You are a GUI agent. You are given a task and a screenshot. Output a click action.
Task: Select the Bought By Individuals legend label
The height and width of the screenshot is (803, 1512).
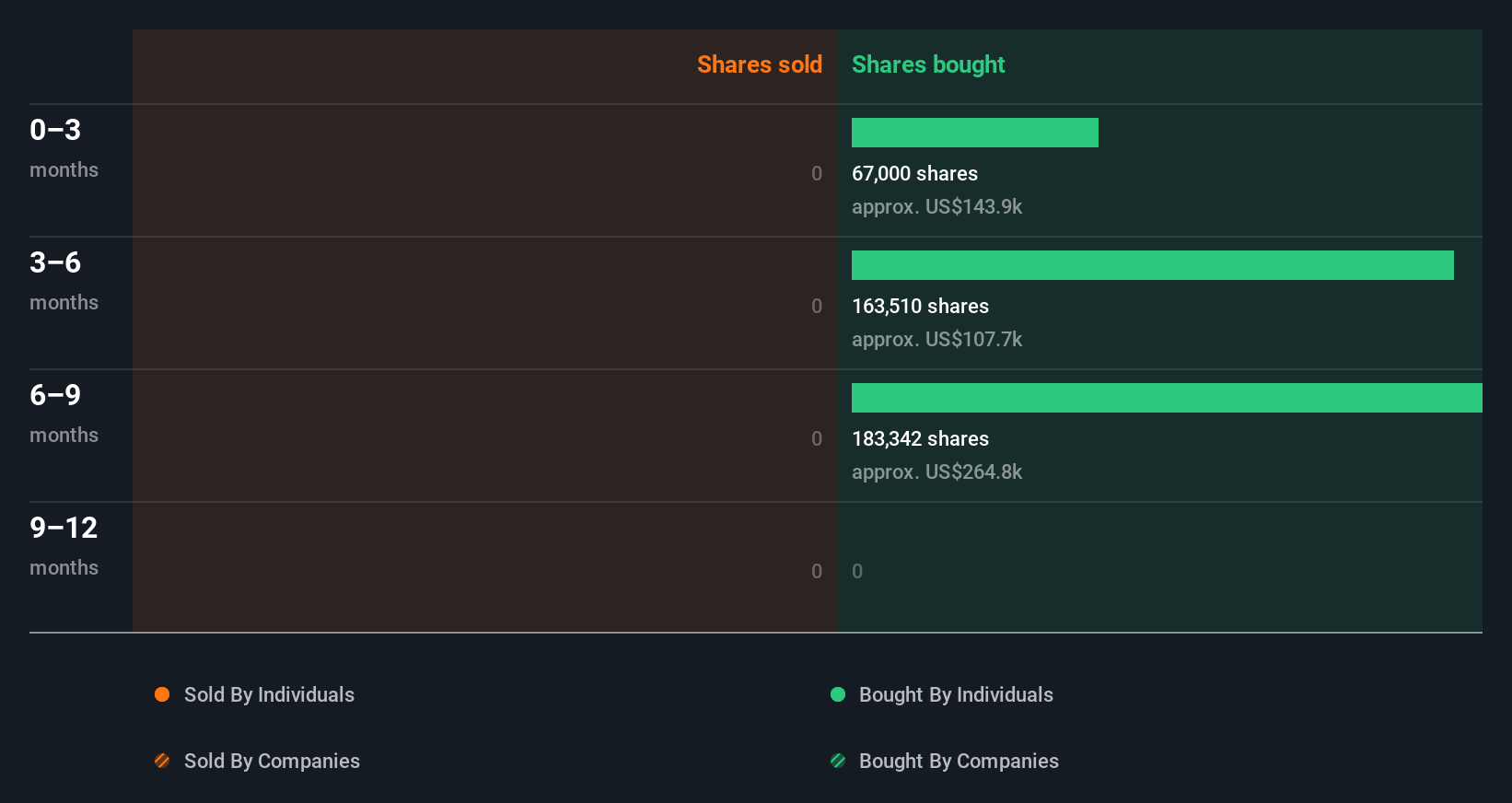tap(956, 695)
